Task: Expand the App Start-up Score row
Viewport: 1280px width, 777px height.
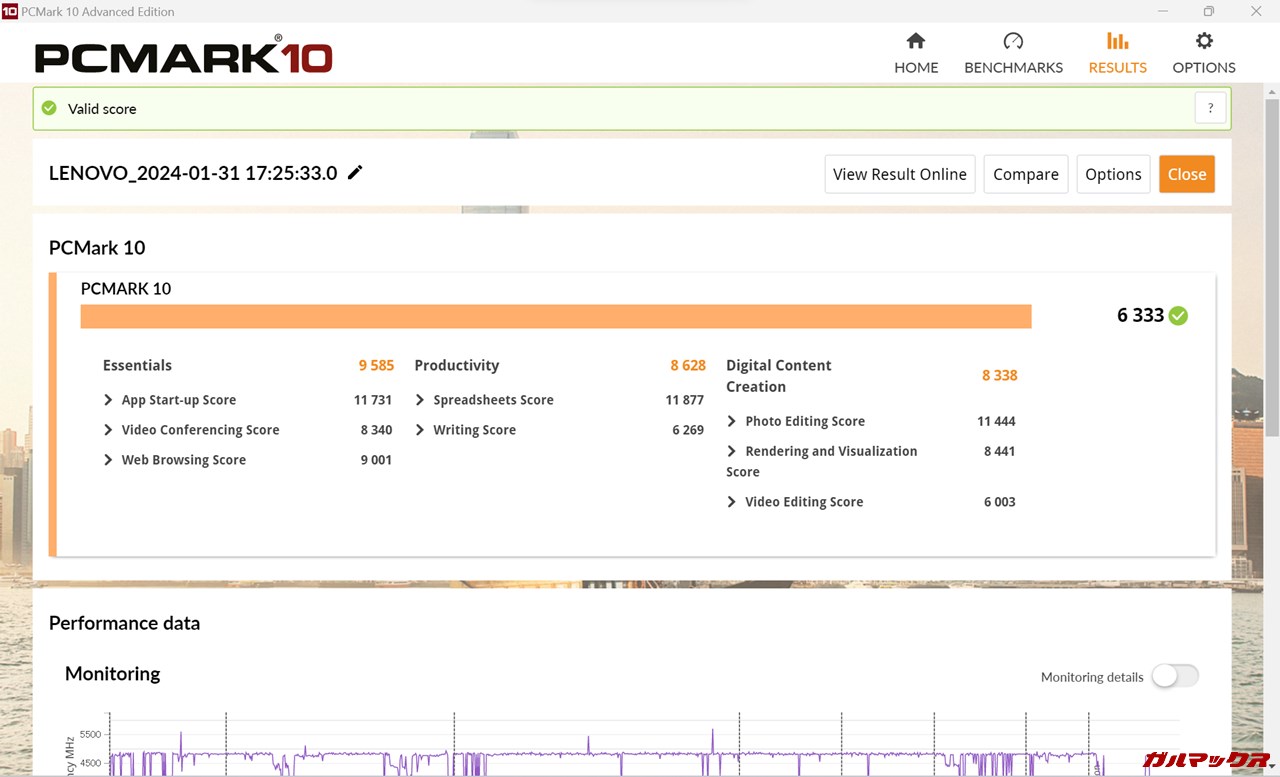Action: (x=108, y=400)
